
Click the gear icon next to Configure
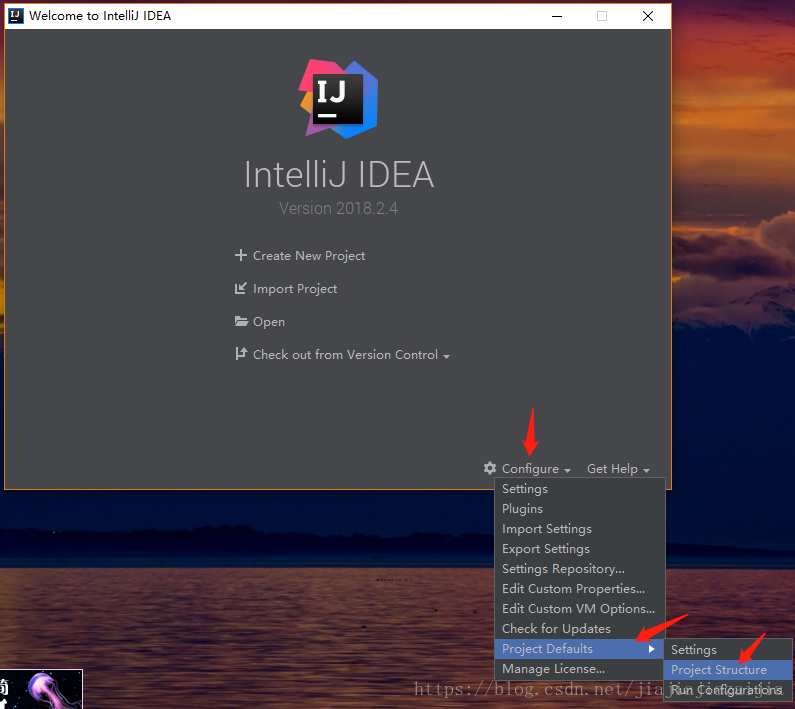[x=490, y=468]
